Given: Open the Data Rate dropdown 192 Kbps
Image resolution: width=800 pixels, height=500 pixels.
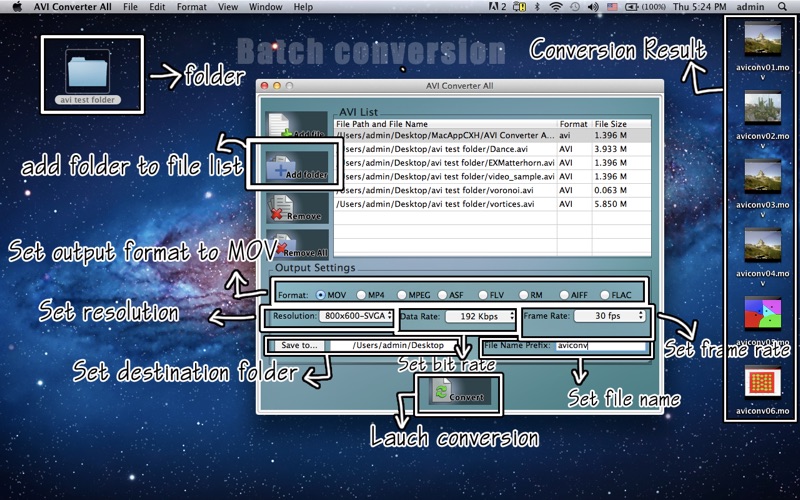Looking at the screenshot, I should point(480,316).
